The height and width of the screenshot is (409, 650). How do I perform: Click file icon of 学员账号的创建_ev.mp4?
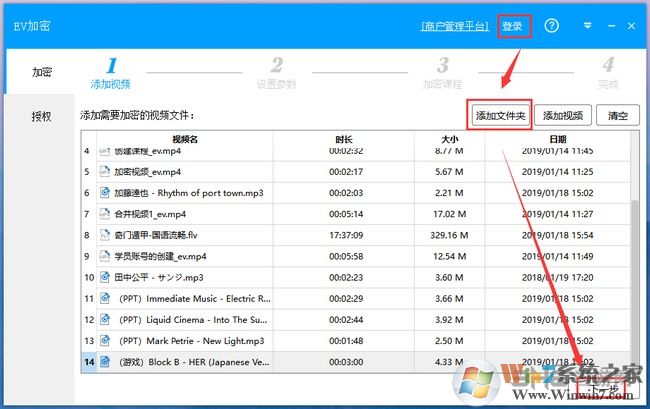(x=105, y=256)
